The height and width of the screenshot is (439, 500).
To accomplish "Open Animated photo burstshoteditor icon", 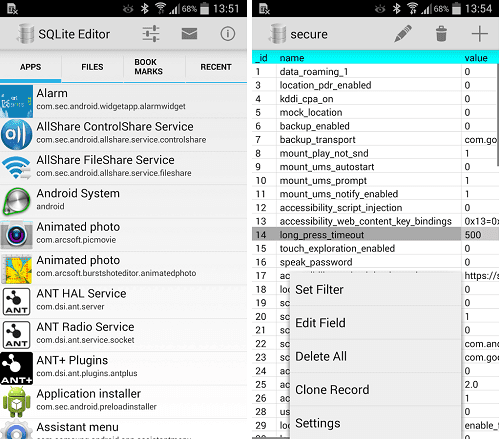I will coord(17,268).
